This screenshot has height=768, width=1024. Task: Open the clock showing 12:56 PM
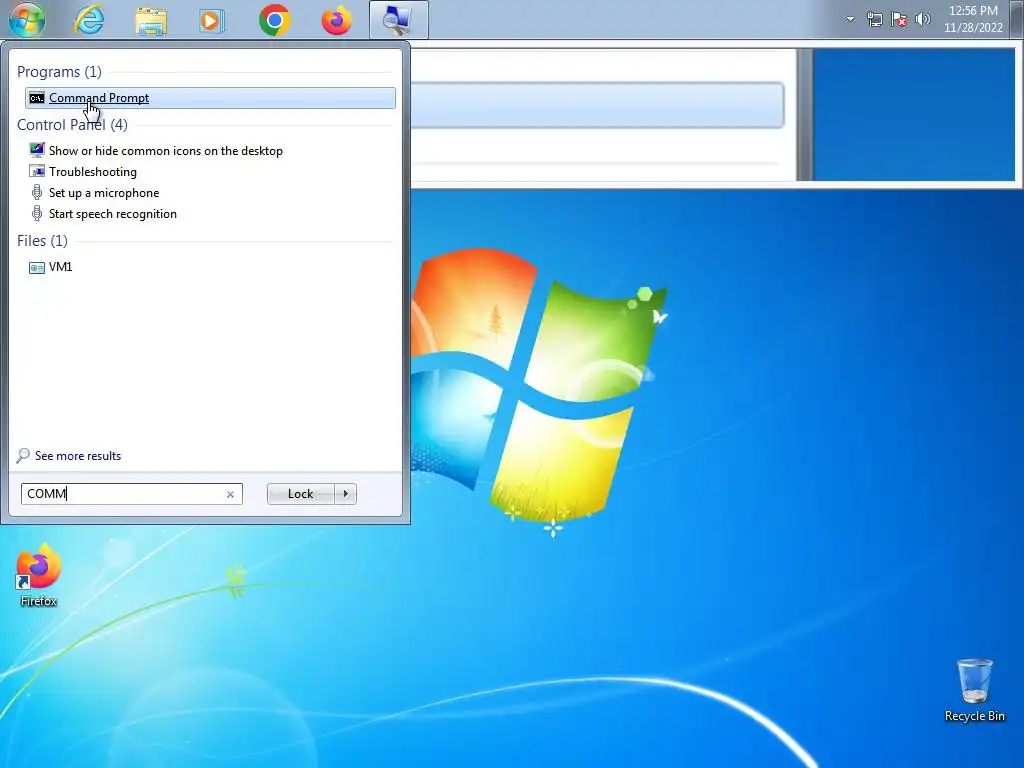point(973,19)
